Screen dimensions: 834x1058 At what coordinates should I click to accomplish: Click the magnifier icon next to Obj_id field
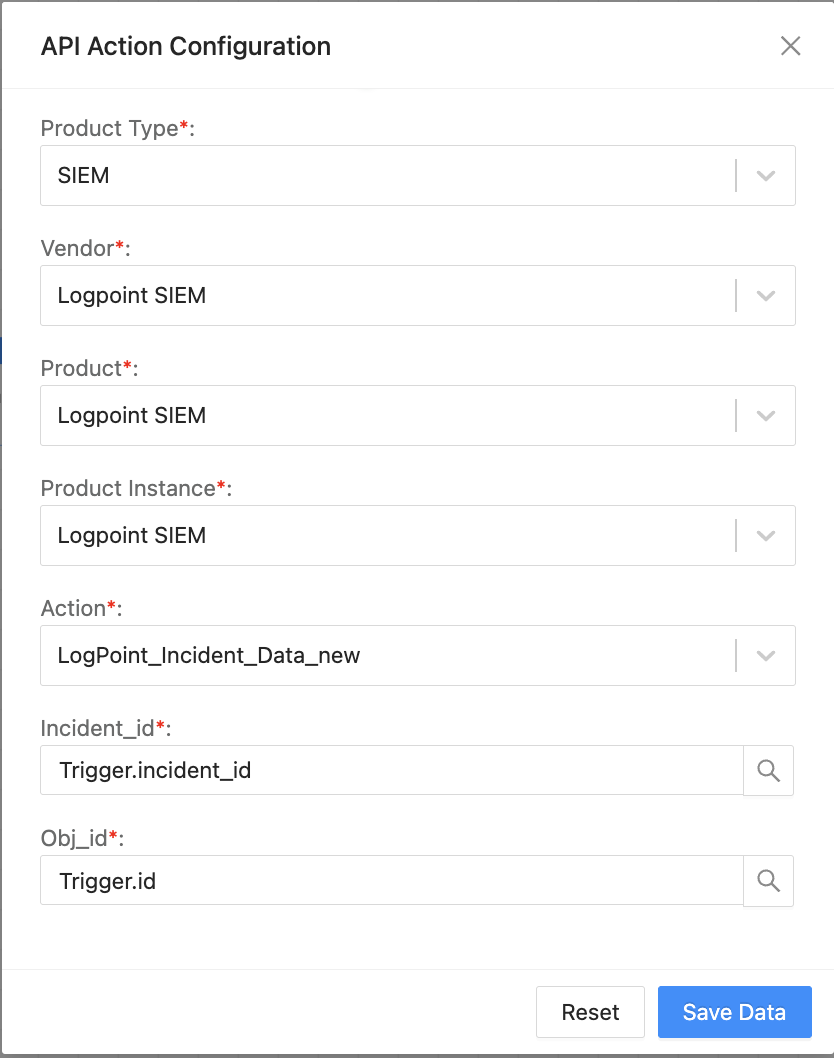pyautogui.click(x=768, y=880)
